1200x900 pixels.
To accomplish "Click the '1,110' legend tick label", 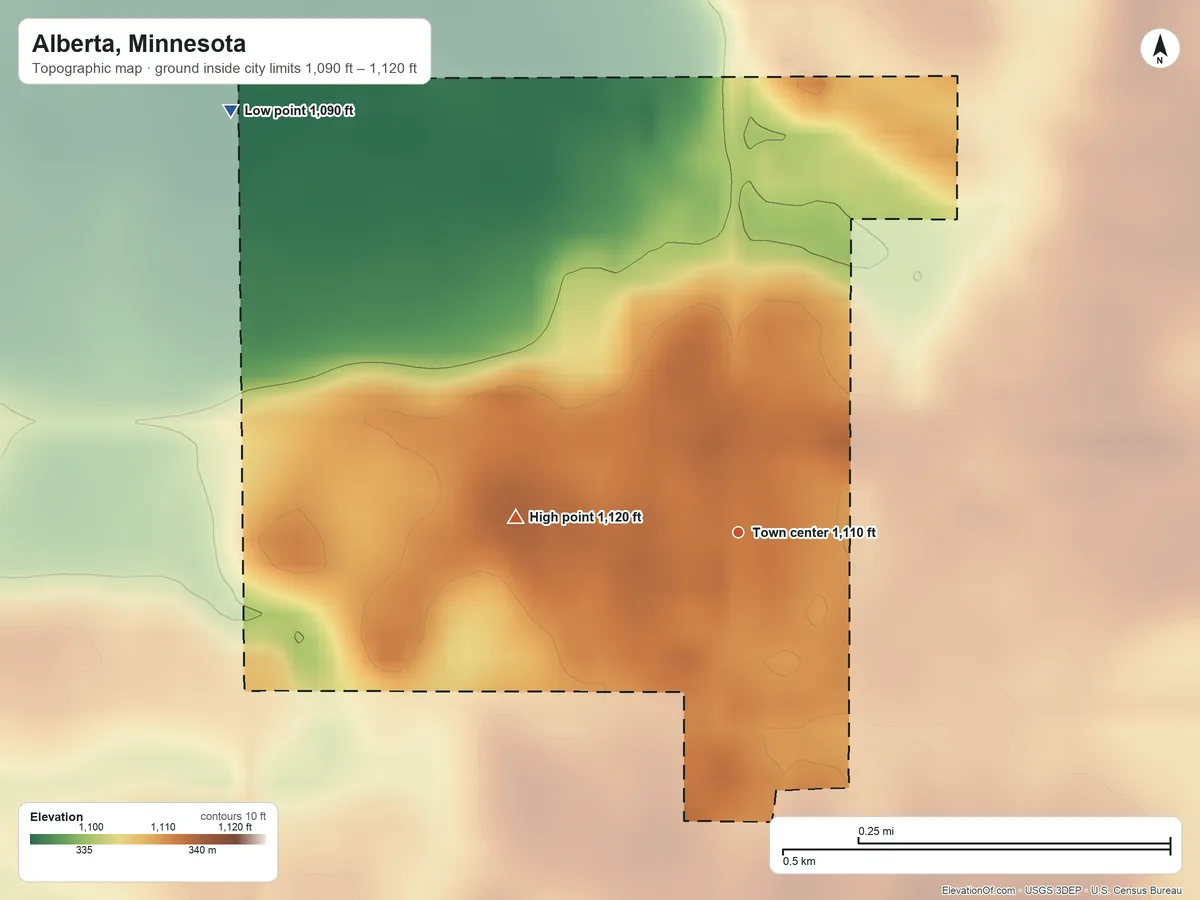I will pos(163,827).
